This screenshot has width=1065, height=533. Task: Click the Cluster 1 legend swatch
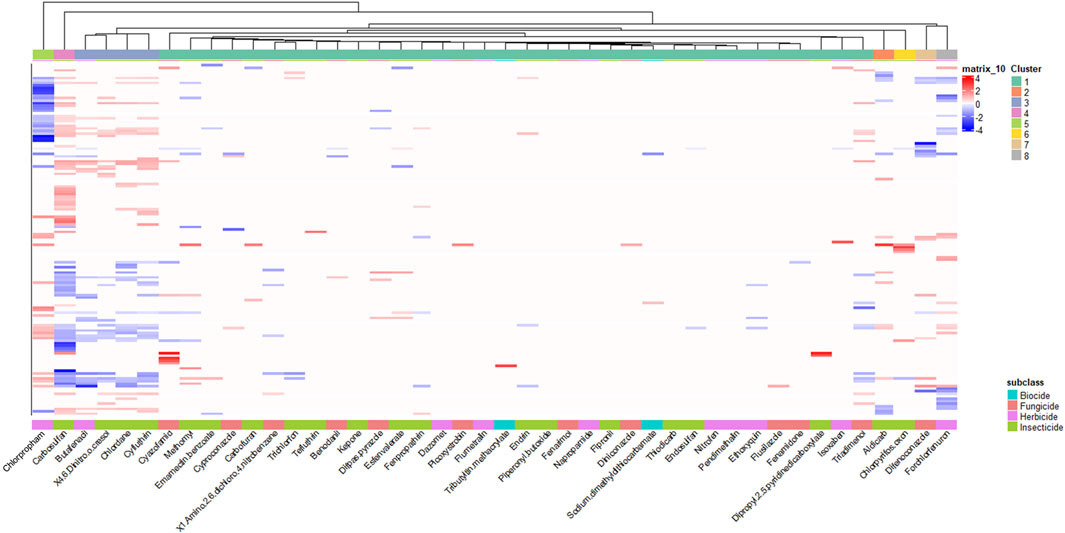(1016, 81)
